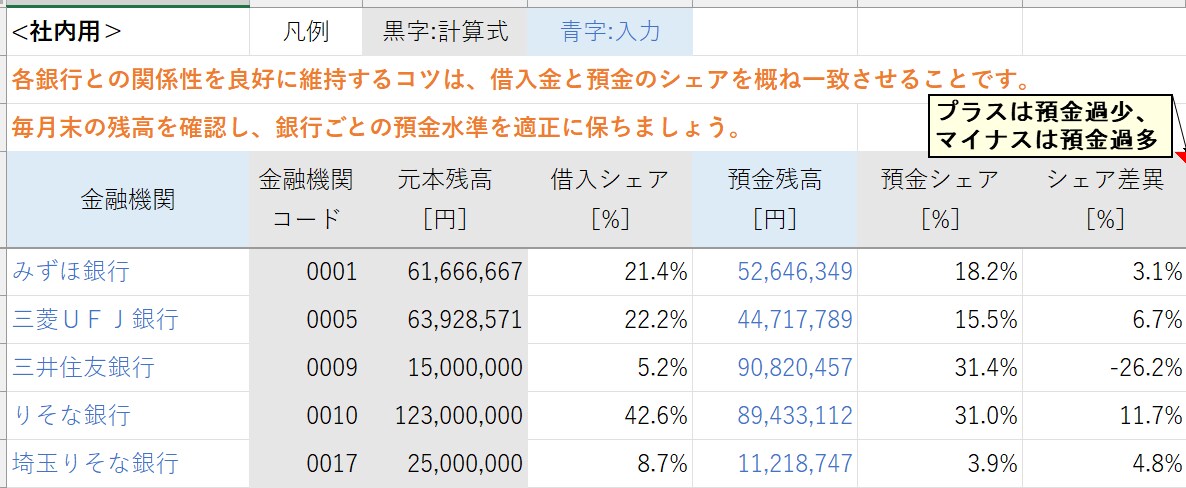Click principal balance 123,000,000
The width and height of the screenshot is (1186, 488).
445,415
